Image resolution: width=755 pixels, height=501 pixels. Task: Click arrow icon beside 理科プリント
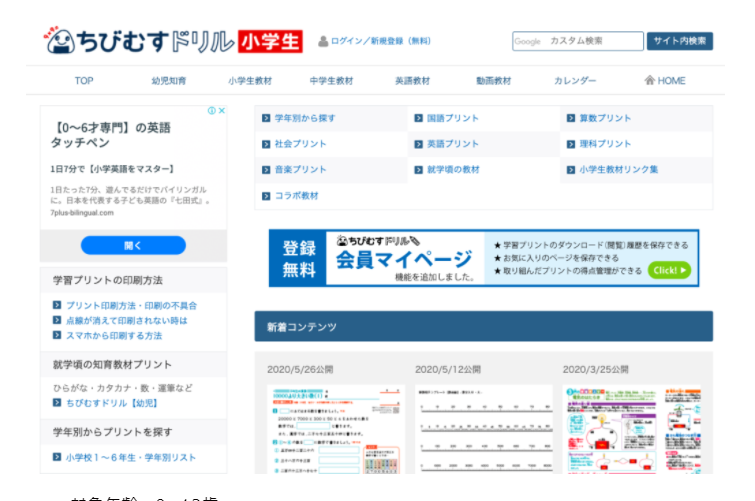pyautogui.click(x=571, y=145)
